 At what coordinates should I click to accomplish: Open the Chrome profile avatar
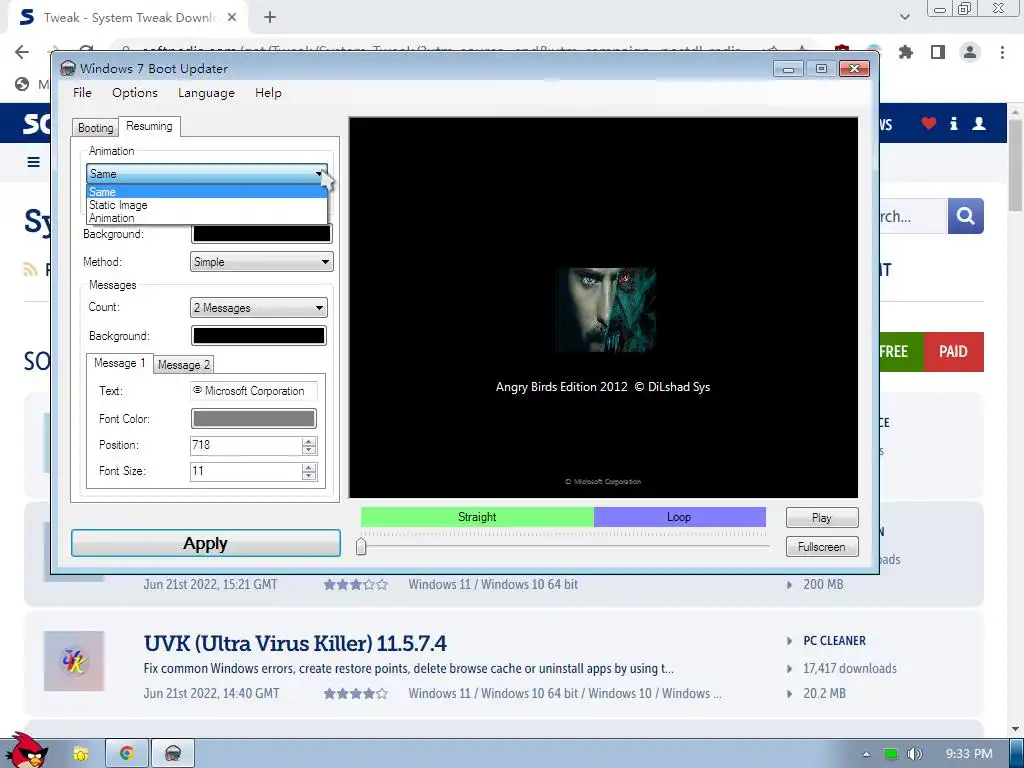point(970,52)
